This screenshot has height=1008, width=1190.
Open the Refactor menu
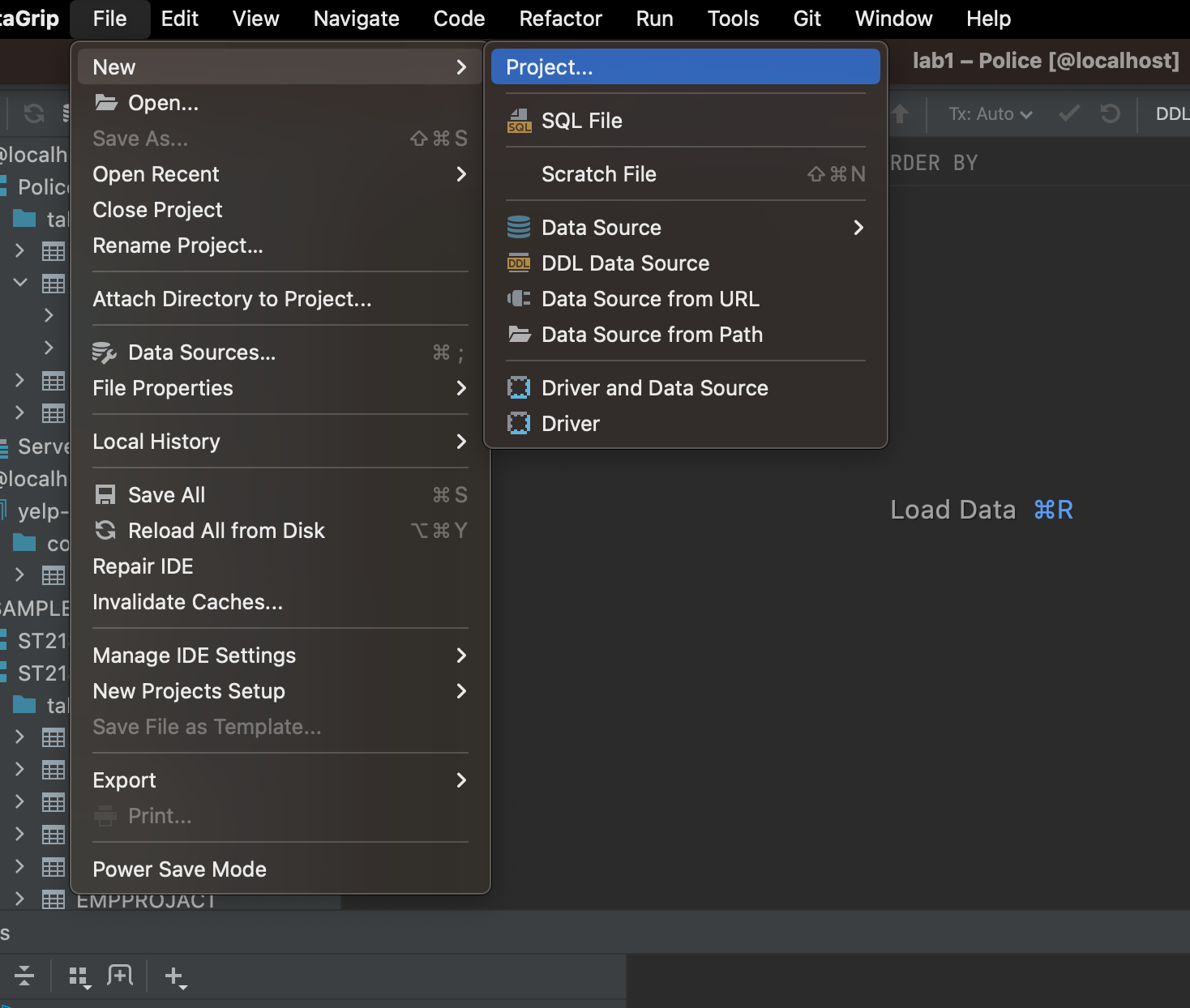click(560, 19)
